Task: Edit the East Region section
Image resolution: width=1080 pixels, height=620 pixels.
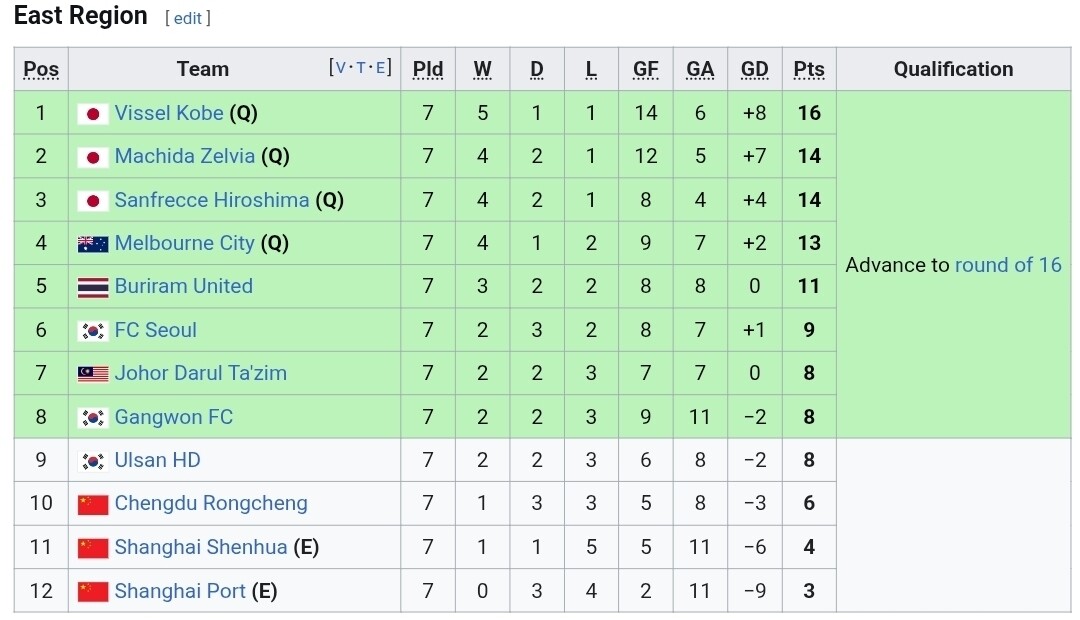Action: click(x=188, y=19)
